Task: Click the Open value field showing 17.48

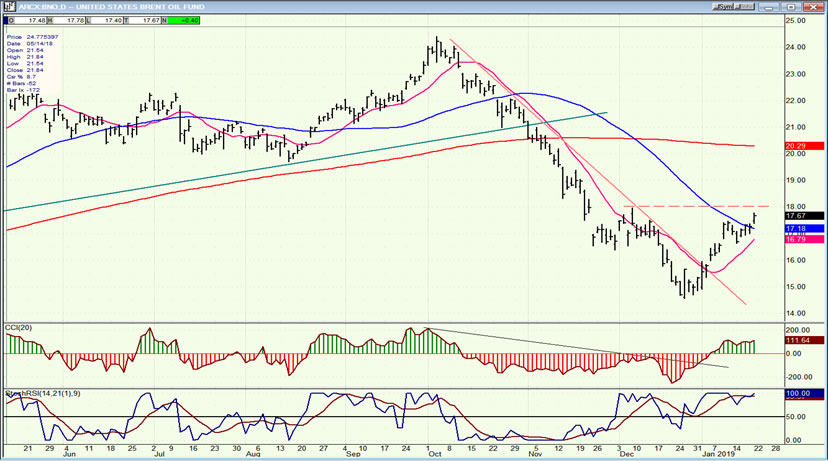Action: [30, 20]
